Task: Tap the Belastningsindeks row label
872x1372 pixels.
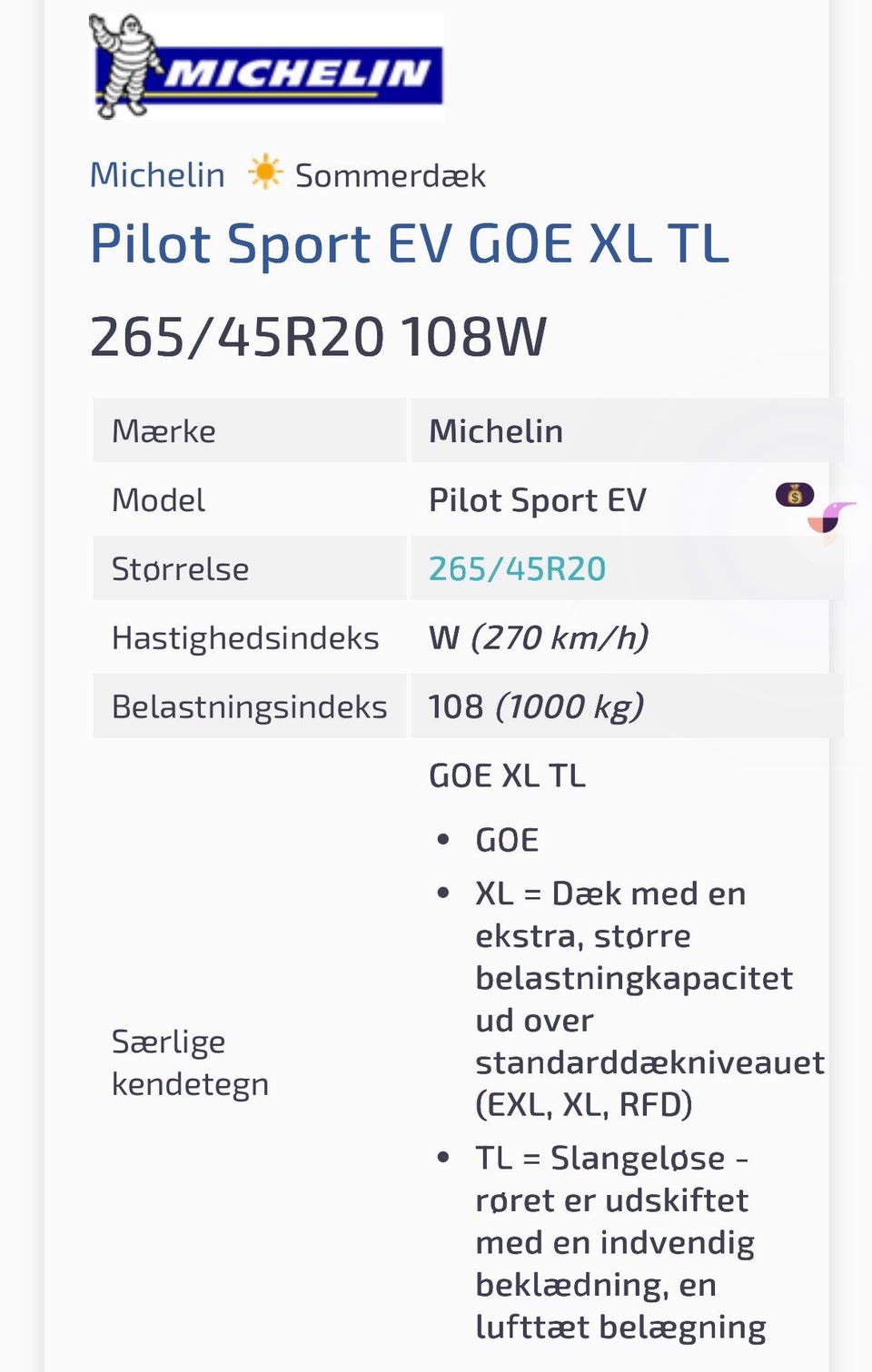Action: [x=249, y=707]
